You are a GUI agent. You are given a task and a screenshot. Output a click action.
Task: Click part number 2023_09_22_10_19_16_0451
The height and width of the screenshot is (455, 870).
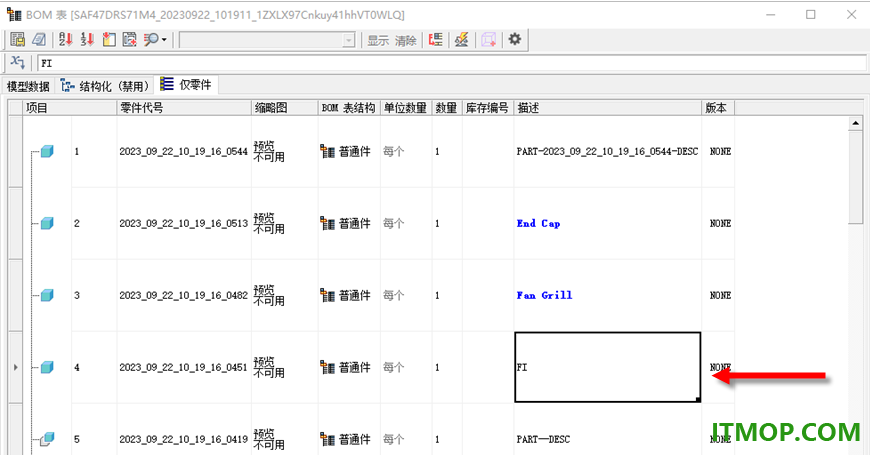tap(184, 367)
